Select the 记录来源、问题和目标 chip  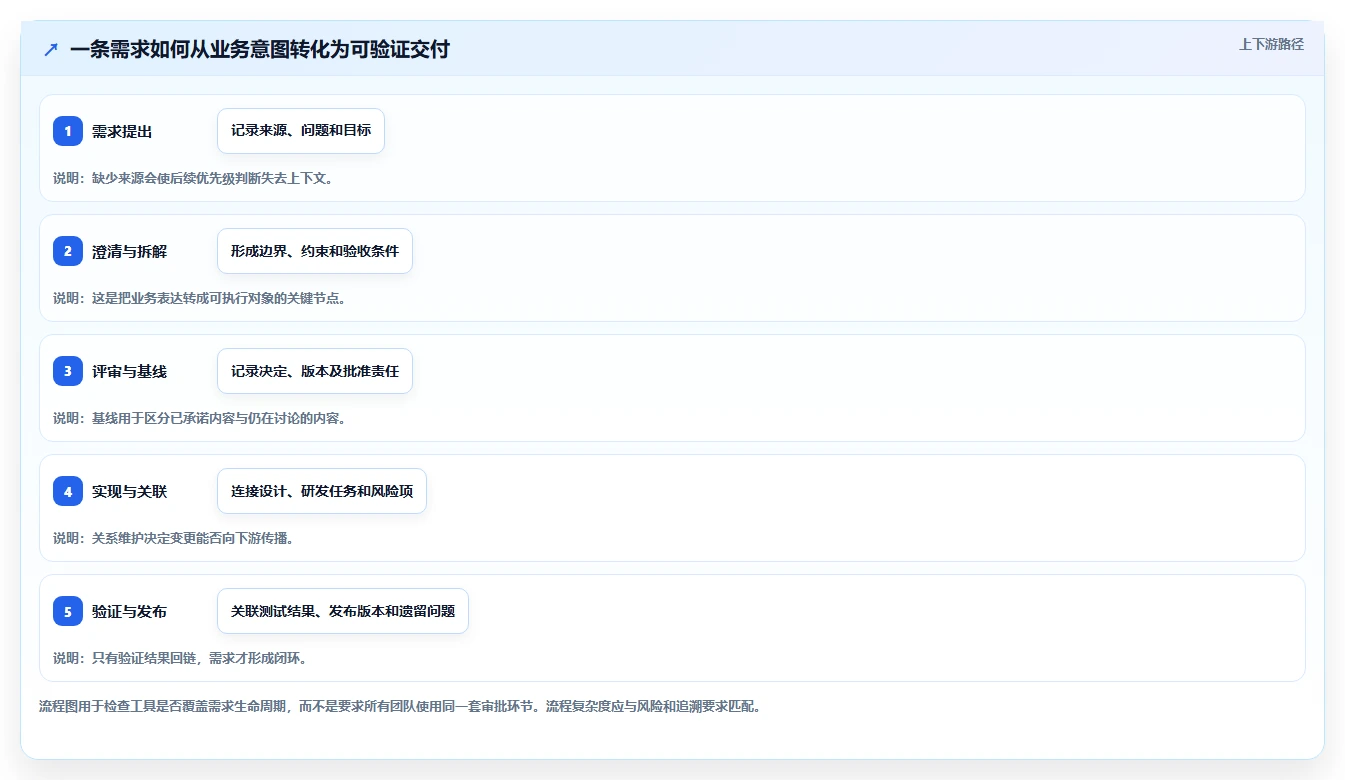click(x=301, y=131)
